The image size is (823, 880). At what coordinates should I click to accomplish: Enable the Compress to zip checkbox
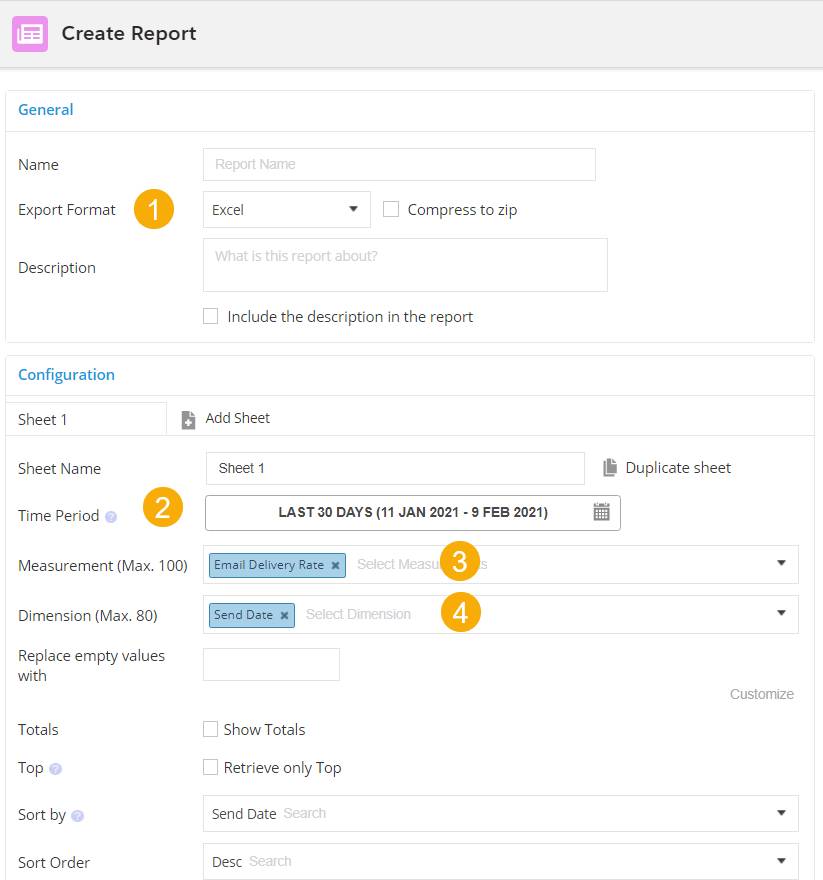coord(391,209)
